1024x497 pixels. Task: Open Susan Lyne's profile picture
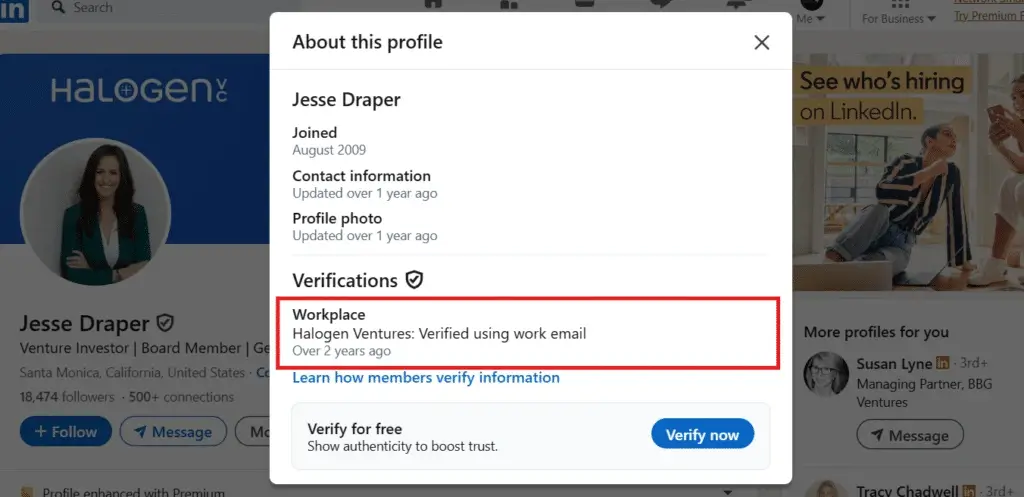tap(826, 374)
